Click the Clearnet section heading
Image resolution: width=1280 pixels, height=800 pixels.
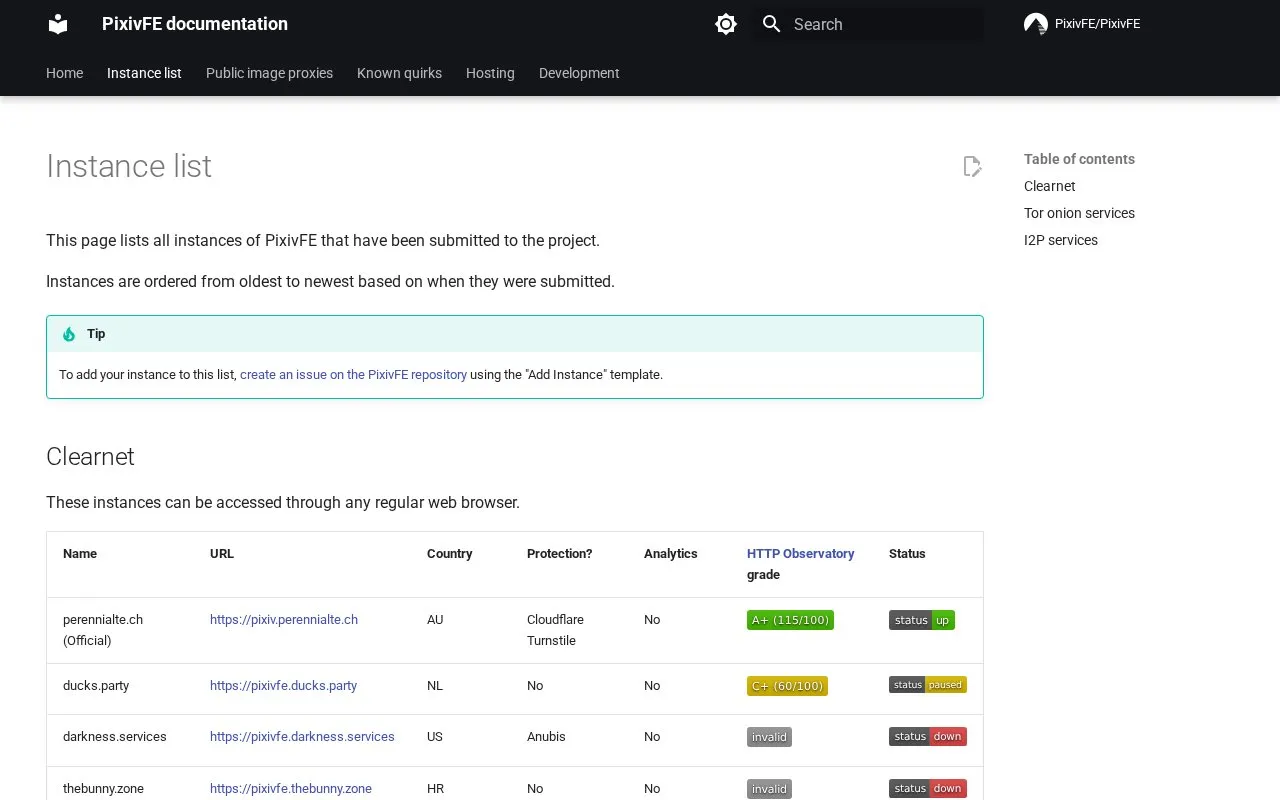tap(90, 457)
